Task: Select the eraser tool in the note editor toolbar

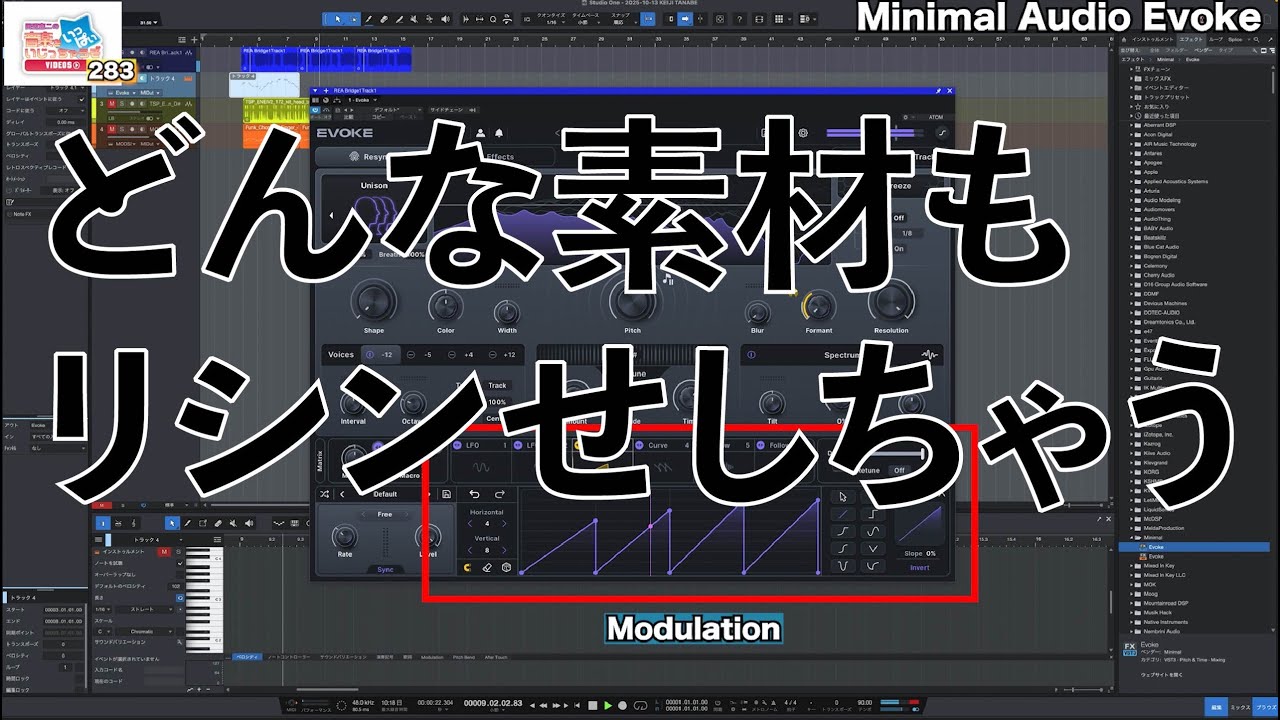Action: pos(218,523)
